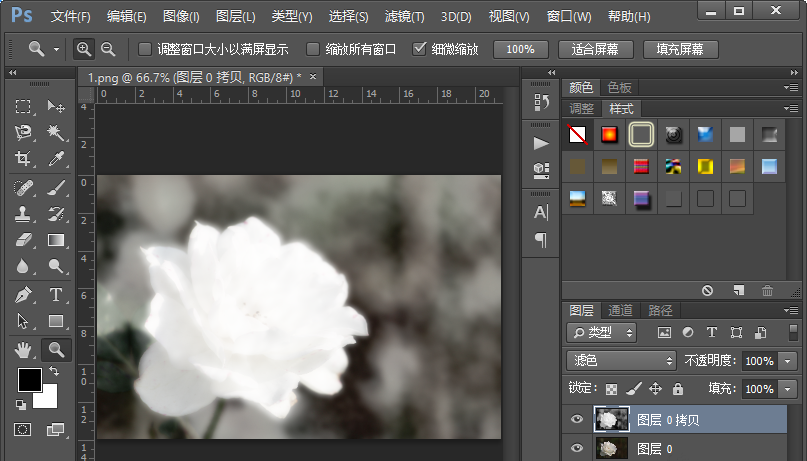Switch to the 通道 tab
Screen dimensions: 807x461
tap(621, 310)
